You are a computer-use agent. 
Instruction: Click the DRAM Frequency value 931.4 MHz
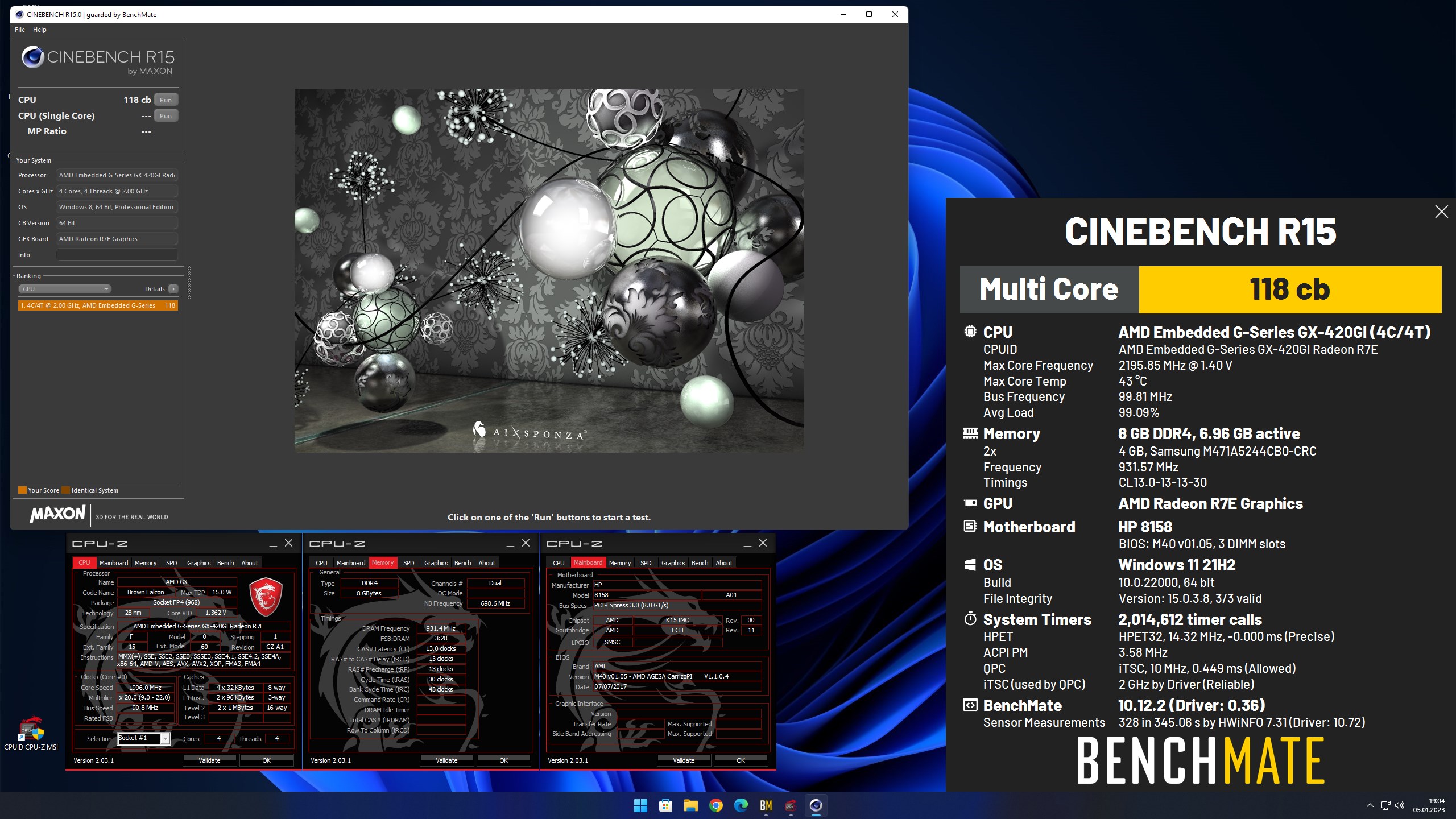pos(441,628)
